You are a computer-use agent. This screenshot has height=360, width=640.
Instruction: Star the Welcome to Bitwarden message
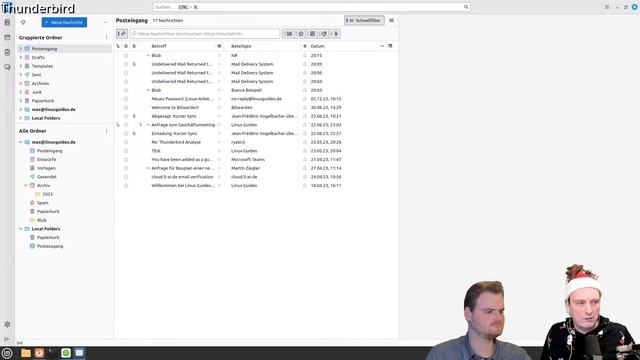click(126, 107)
